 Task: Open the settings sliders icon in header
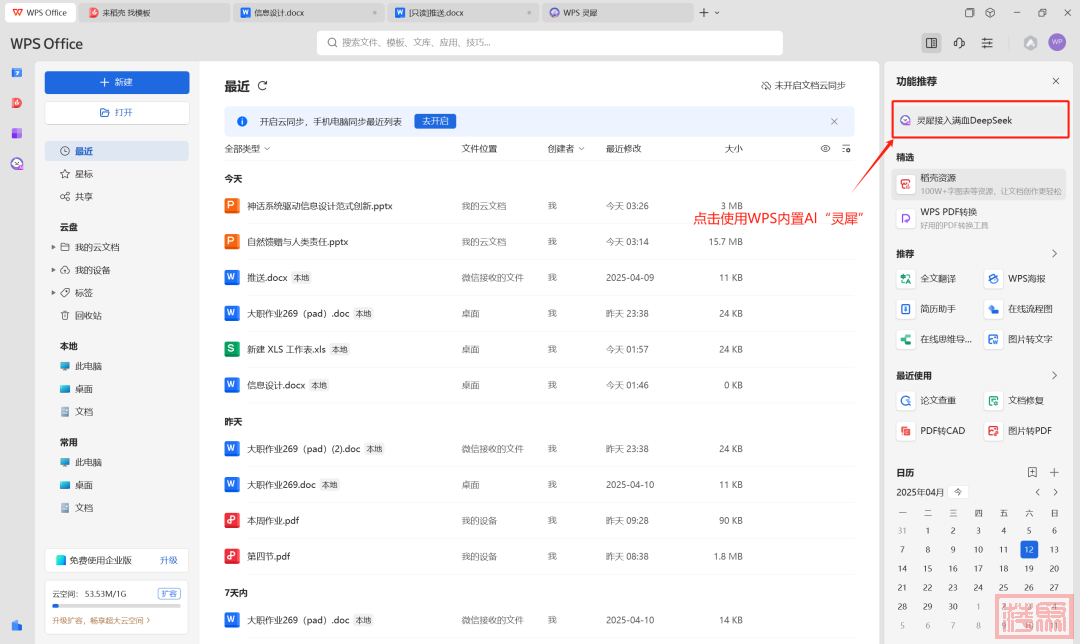pyautogui.click(x=987, y=43)
